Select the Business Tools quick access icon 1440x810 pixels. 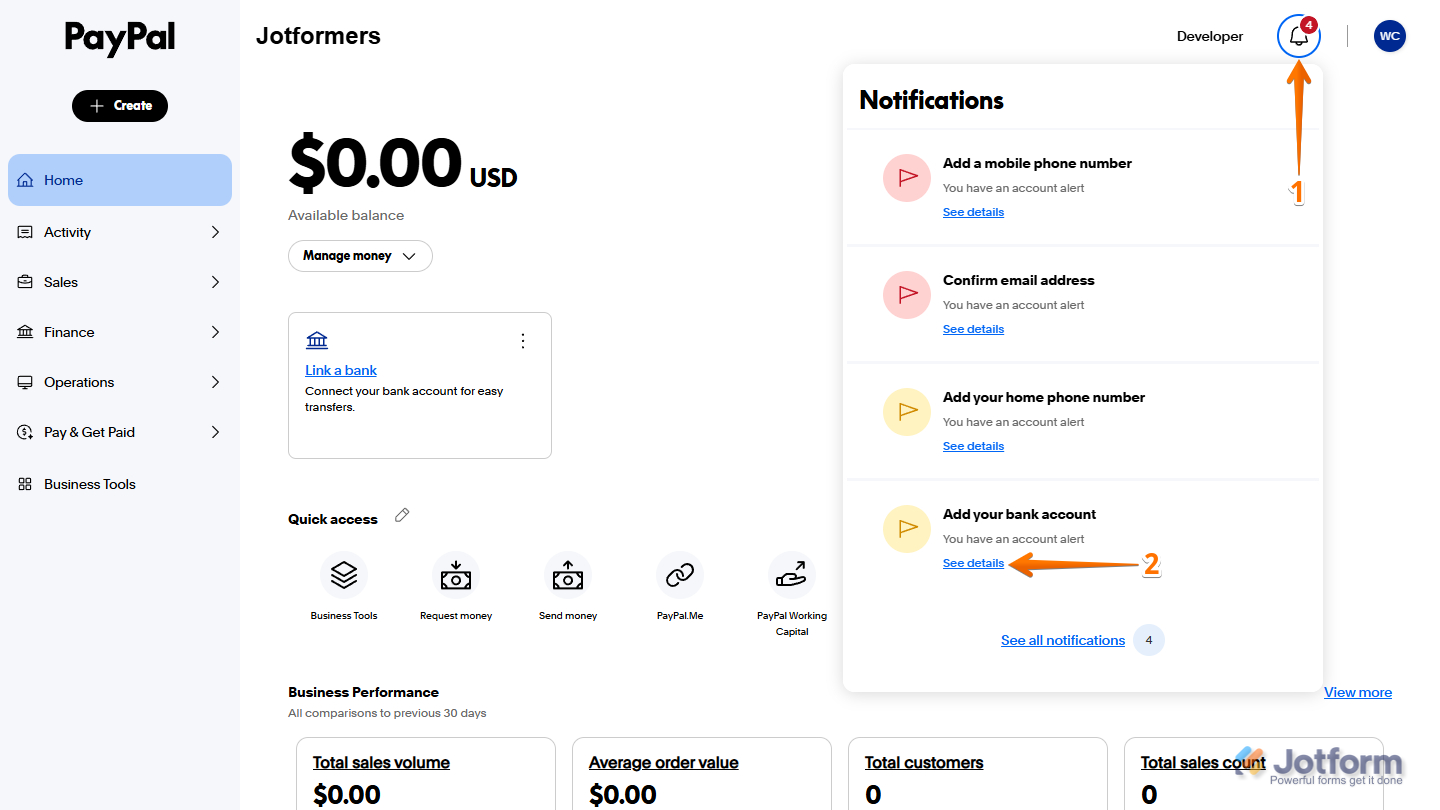(344, 575)
